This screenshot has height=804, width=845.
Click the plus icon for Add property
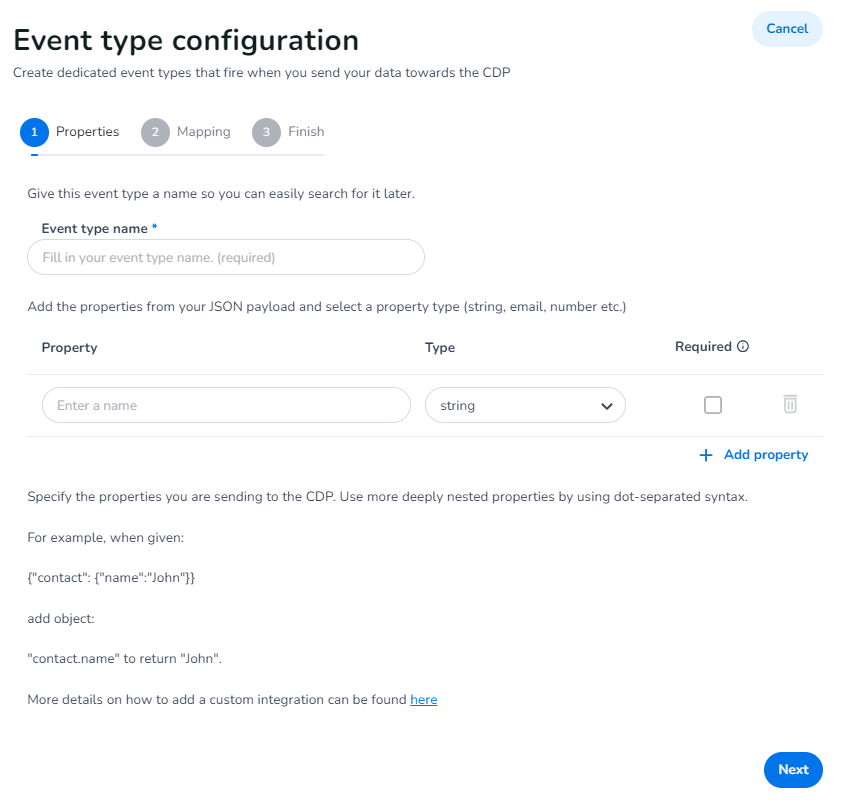point(706,455)
